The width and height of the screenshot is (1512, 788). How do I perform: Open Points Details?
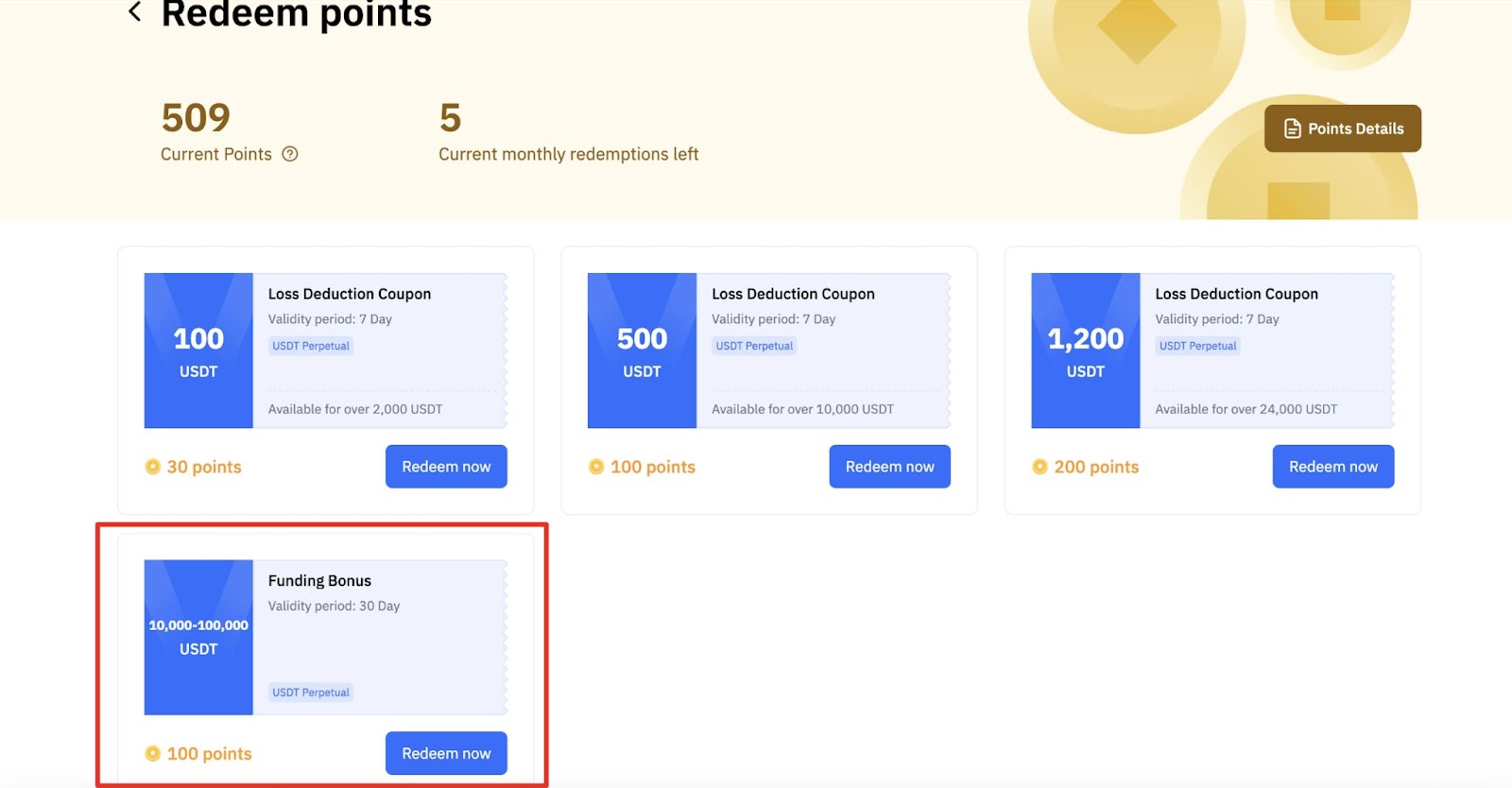[x=1342, y=128]
